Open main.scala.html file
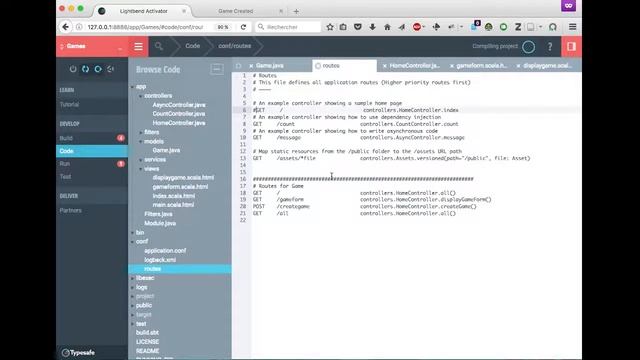The image size is (640, 360). pos(173,205)
